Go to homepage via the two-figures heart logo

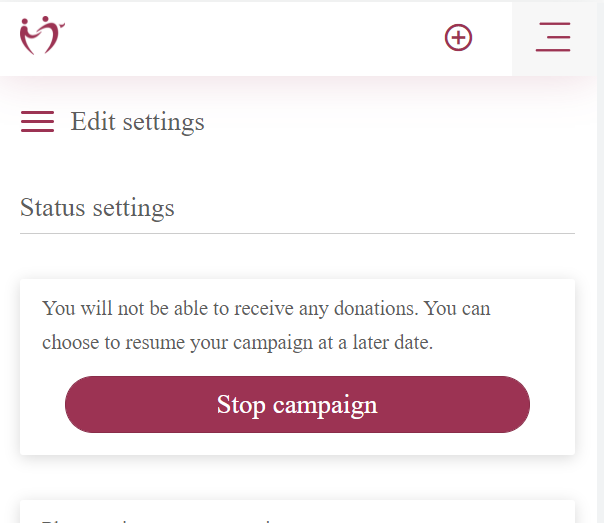coord(42,35)
